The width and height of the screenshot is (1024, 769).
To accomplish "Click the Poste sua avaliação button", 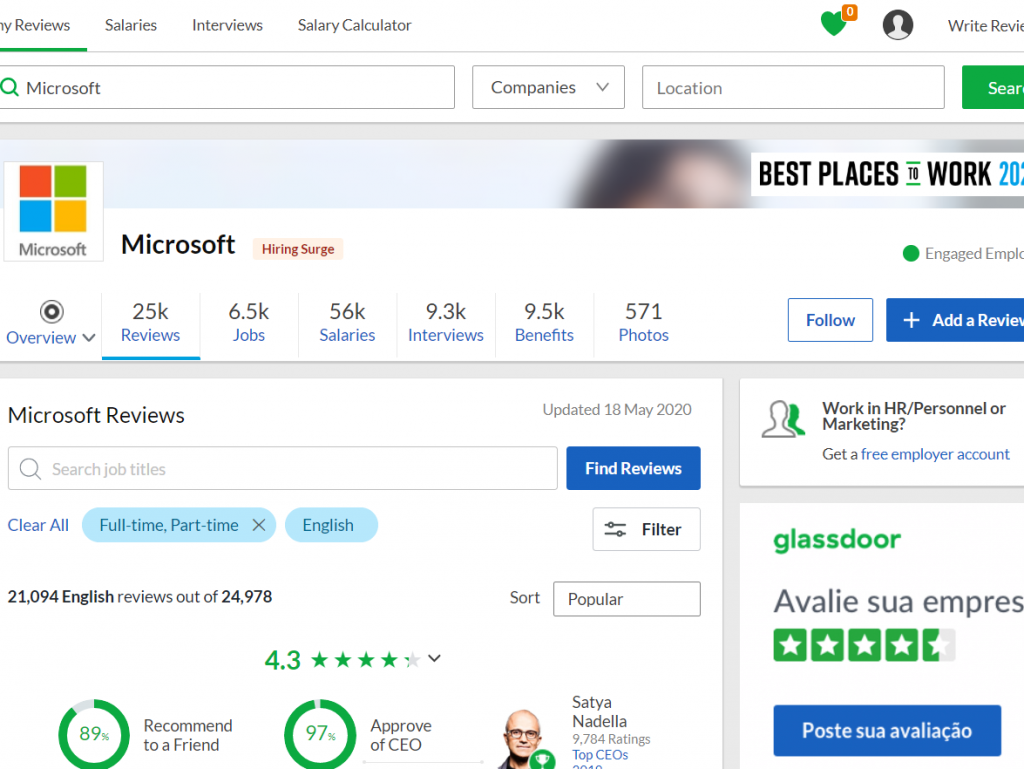I will (x=887, y=730).
